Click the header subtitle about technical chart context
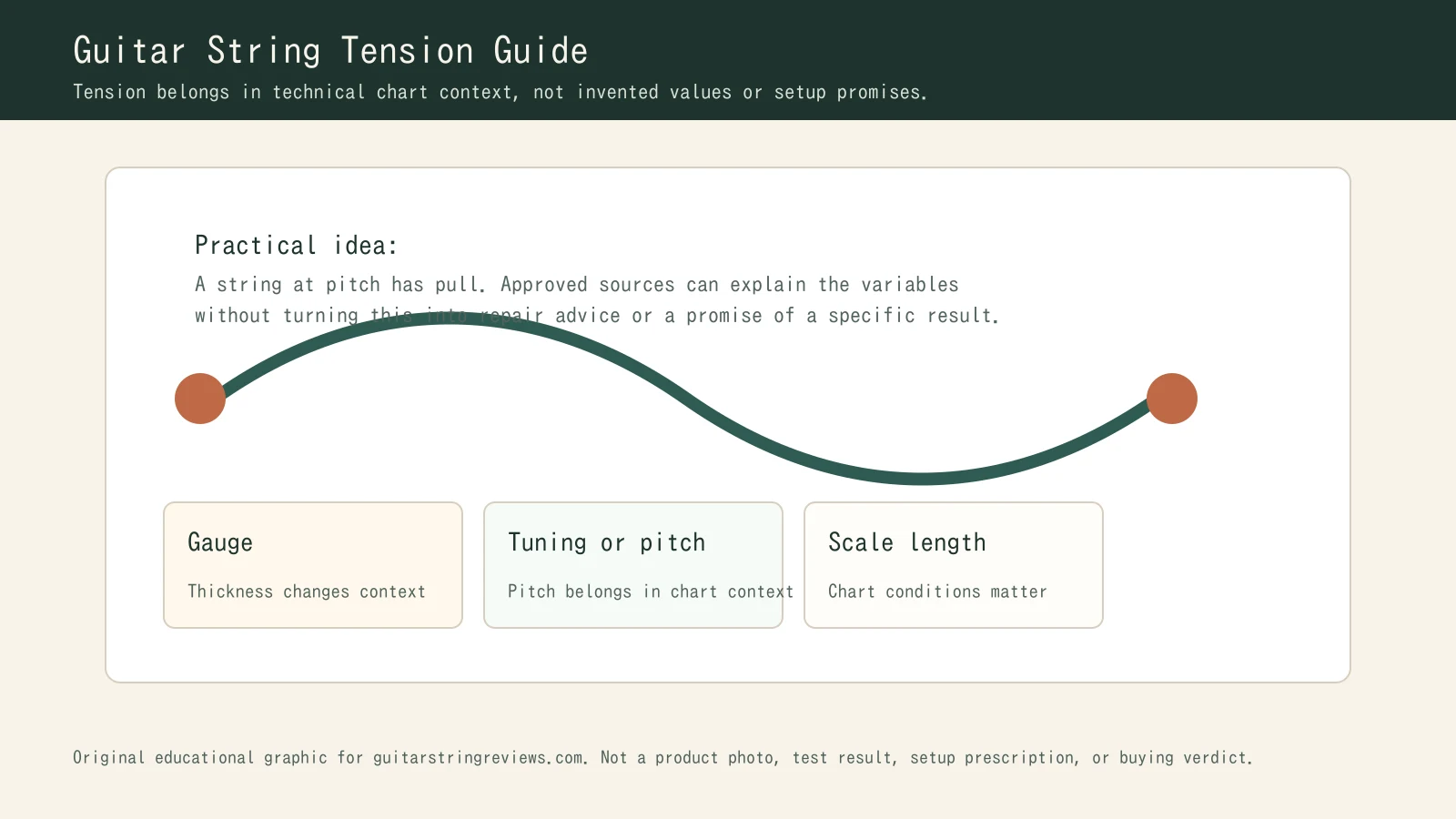The image size is (1456, 819). click(x=500, y=92)
